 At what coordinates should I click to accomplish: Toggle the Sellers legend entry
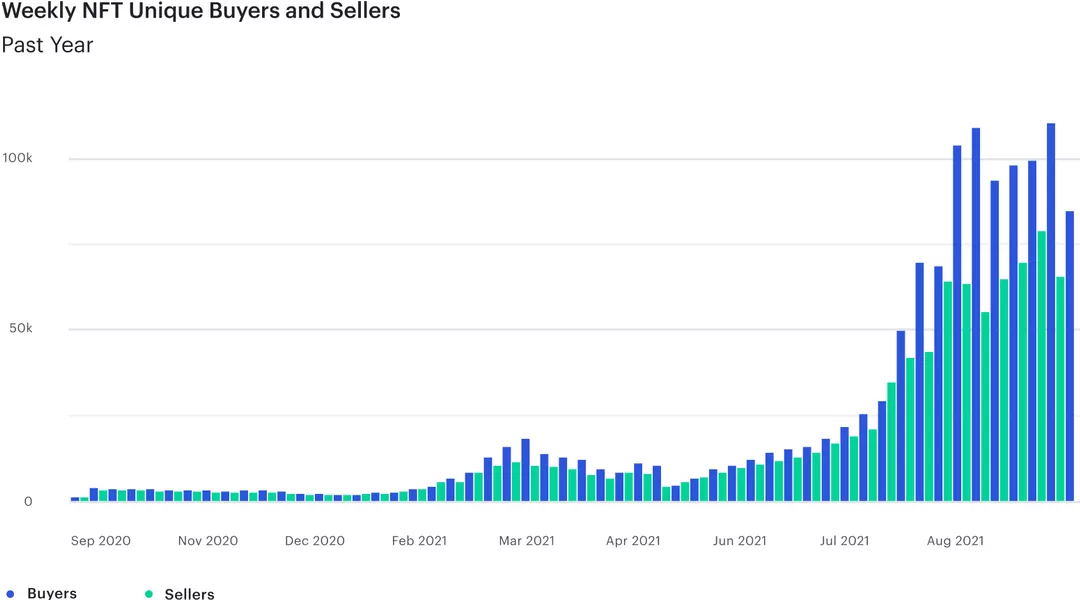pyautogui.click(x=179, y=593)
